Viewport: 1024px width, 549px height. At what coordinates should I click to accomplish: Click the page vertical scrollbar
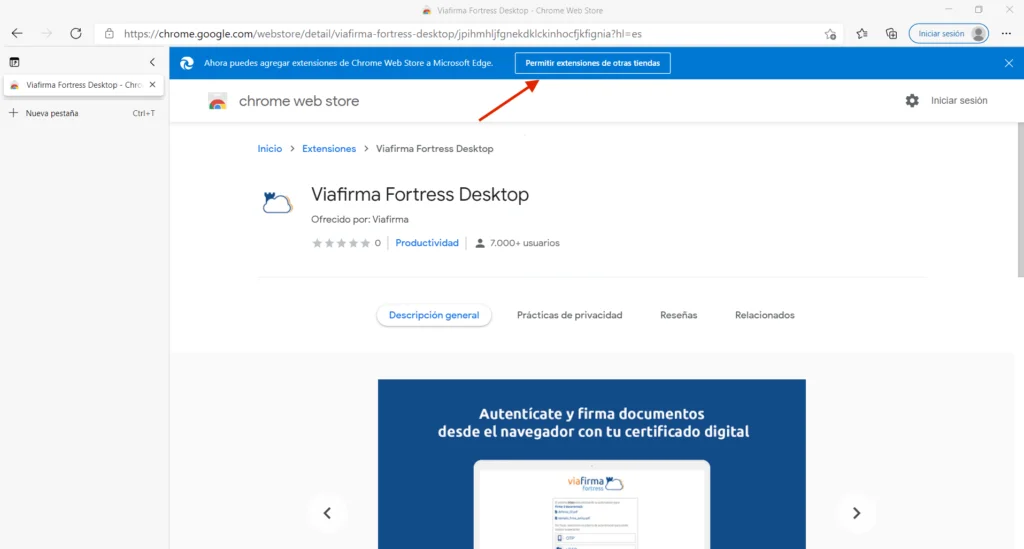[1019, 199]
